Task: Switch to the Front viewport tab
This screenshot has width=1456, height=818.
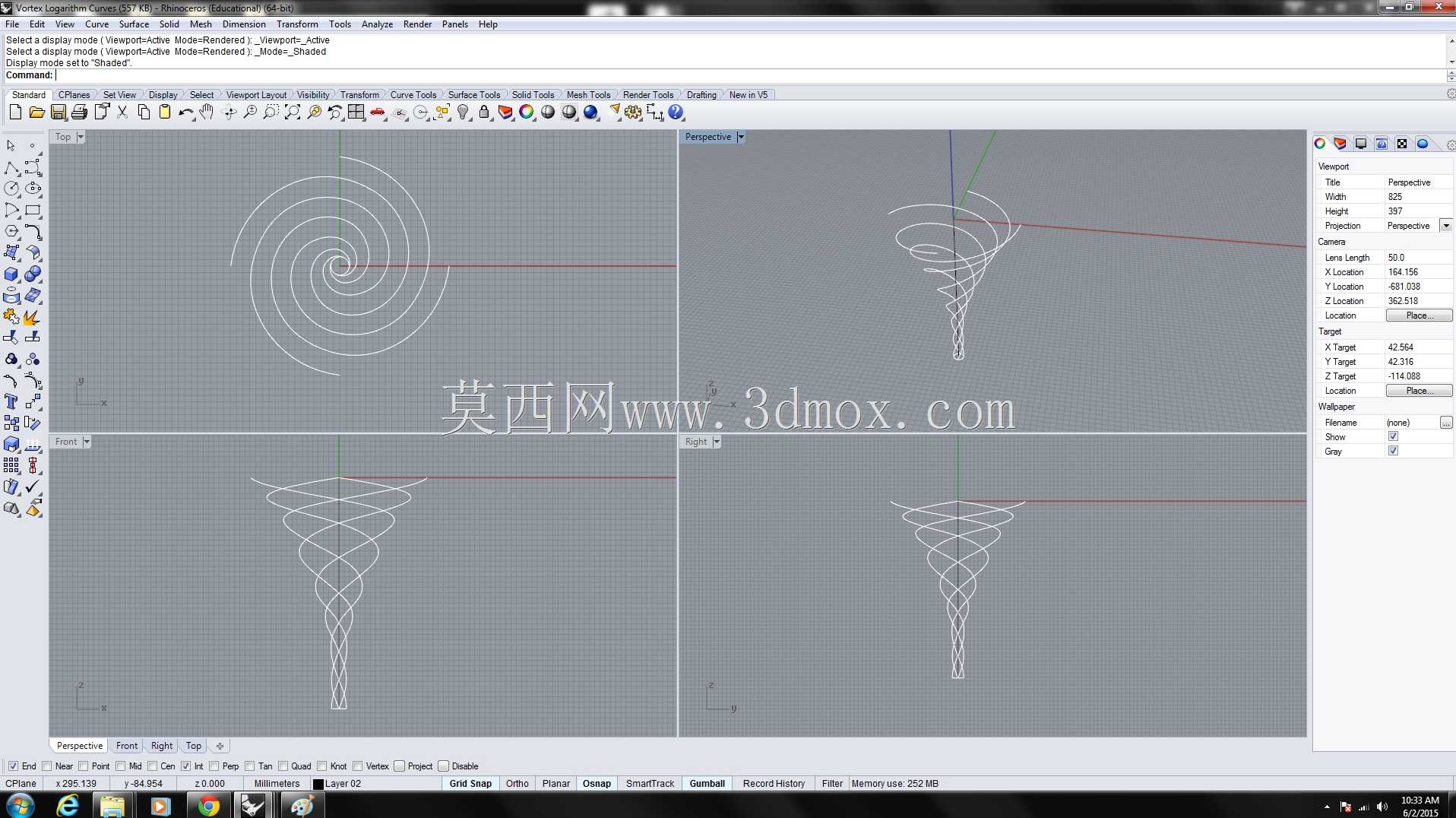Action: click(127, 746)
